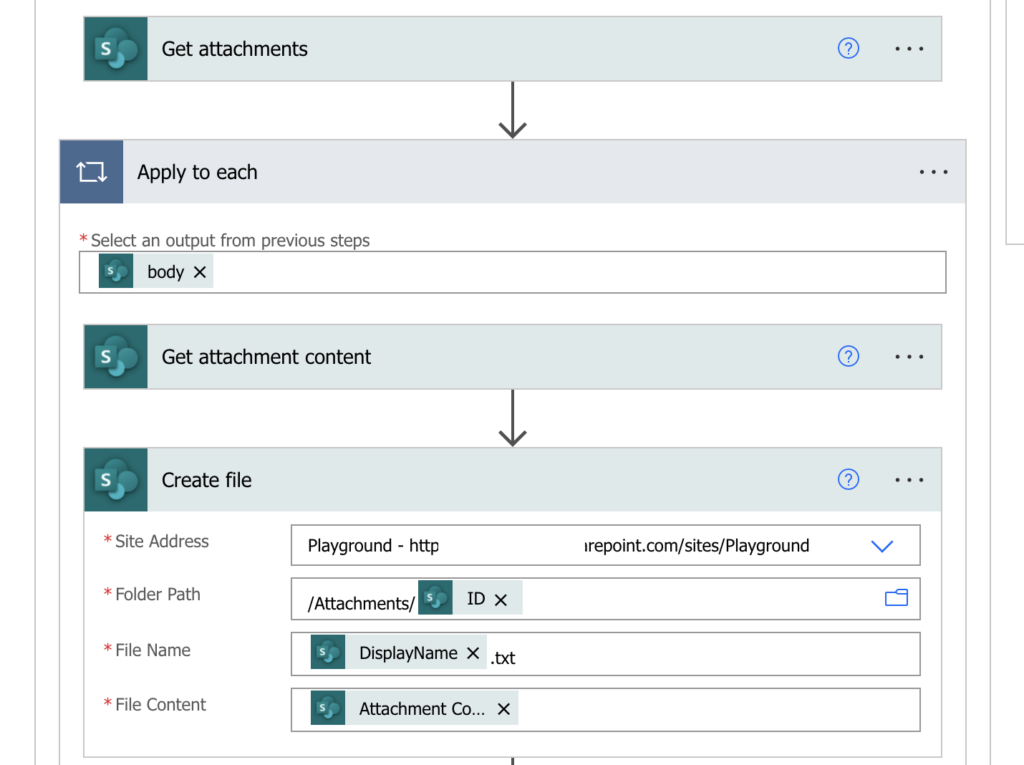Collapse the Create file action header
This screenshot has height=765, width=1024.
513,480
